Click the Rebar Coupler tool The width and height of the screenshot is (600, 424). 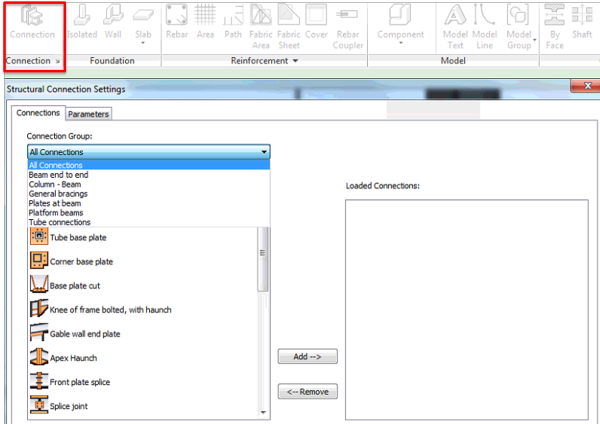347,21
